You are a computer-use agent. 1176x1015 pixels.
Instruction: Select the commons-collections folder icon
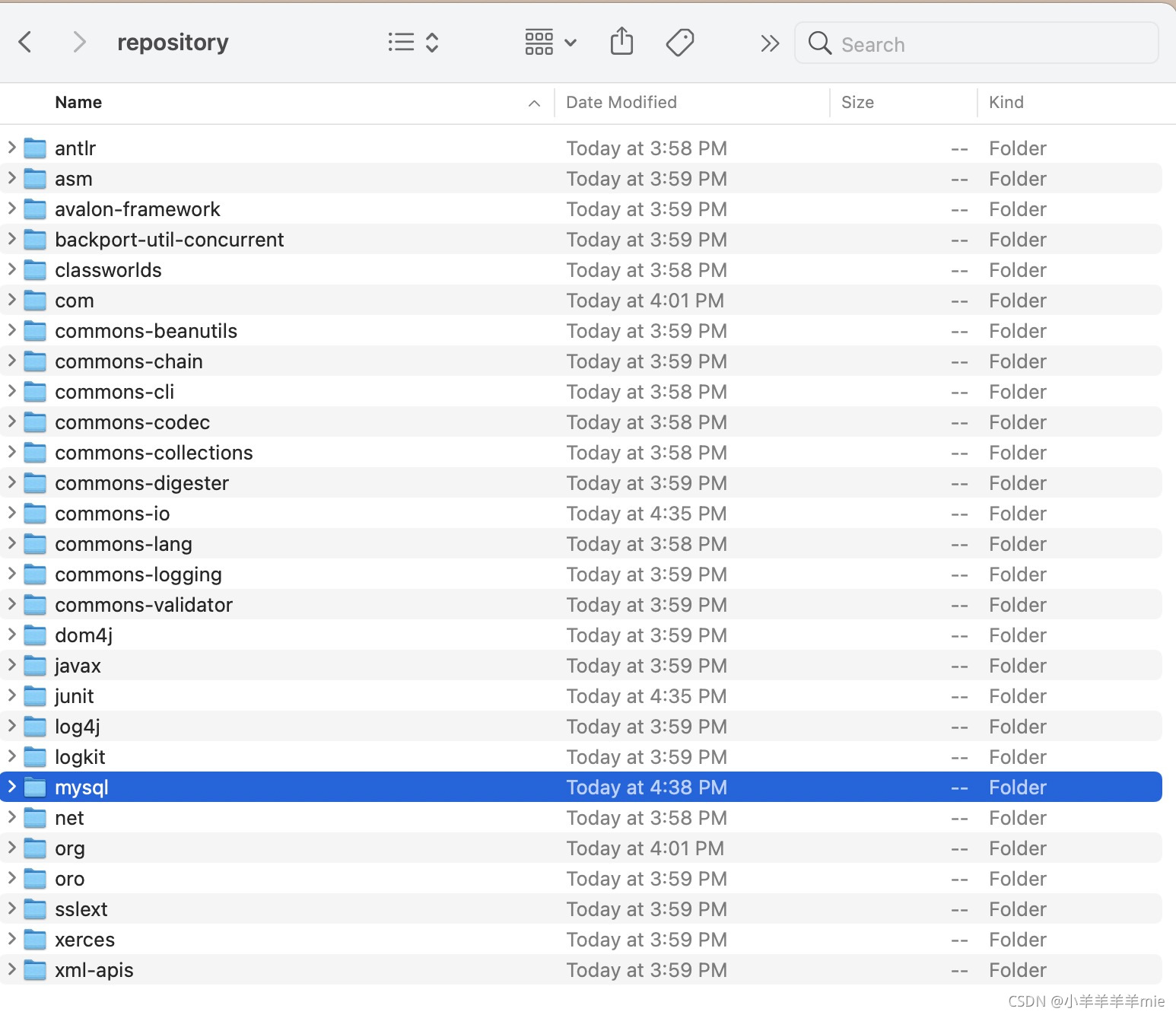click(35, 452)
